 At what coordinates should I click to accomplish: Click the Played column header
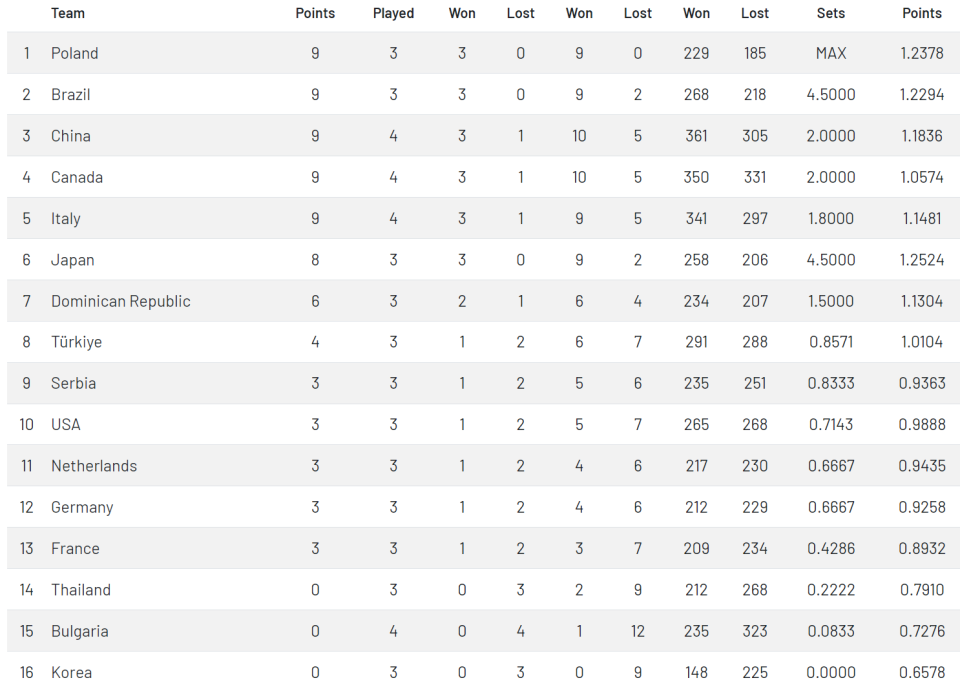pos(394,13)
